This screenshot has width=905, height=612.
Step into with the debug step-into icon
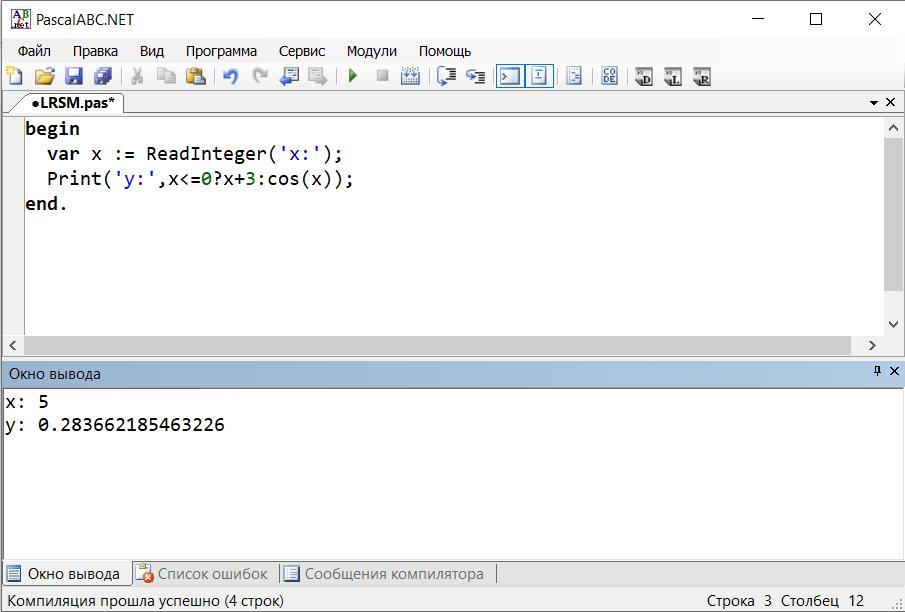click(x=475, y=76)
